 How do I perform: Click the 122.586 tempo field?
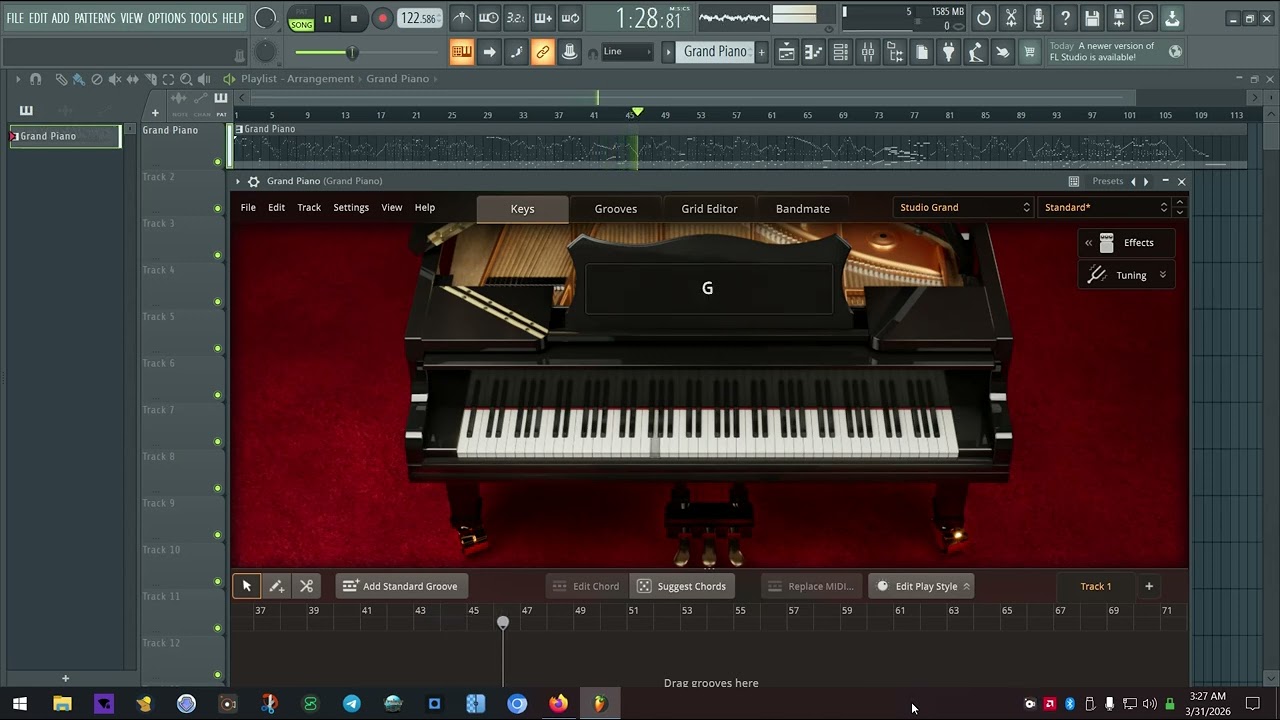(418, 18)
